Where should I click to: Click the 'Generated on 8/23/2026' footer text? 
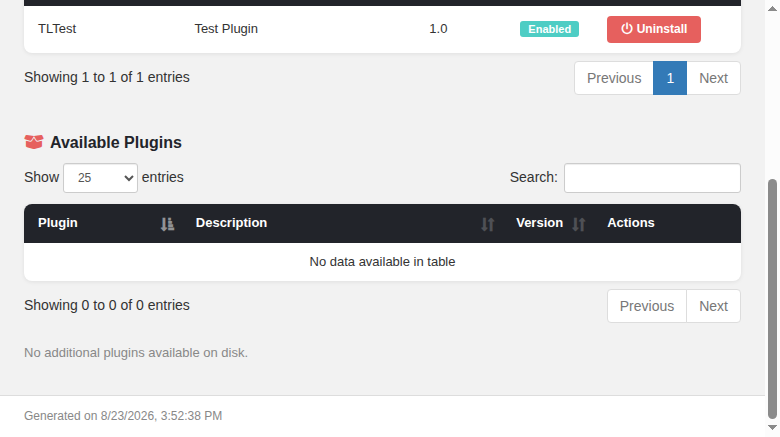pos(123,416)
